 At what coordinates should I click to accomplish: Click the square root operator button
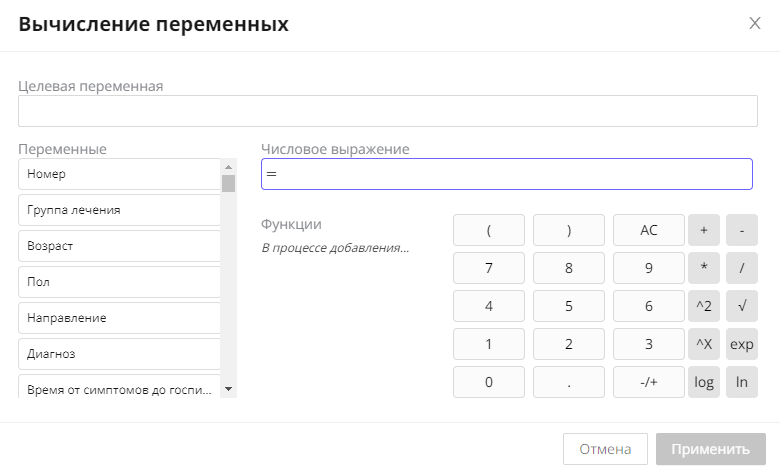click(x=741, y=306)
